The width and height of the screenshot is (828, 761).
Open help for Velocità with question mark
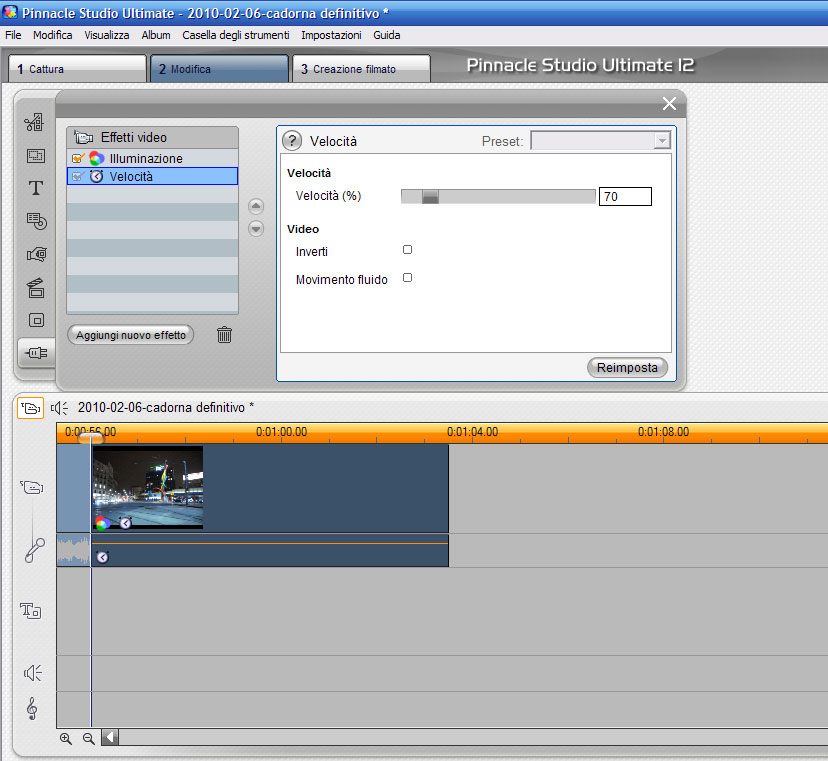pyautogui.click(x=292, y=141)
